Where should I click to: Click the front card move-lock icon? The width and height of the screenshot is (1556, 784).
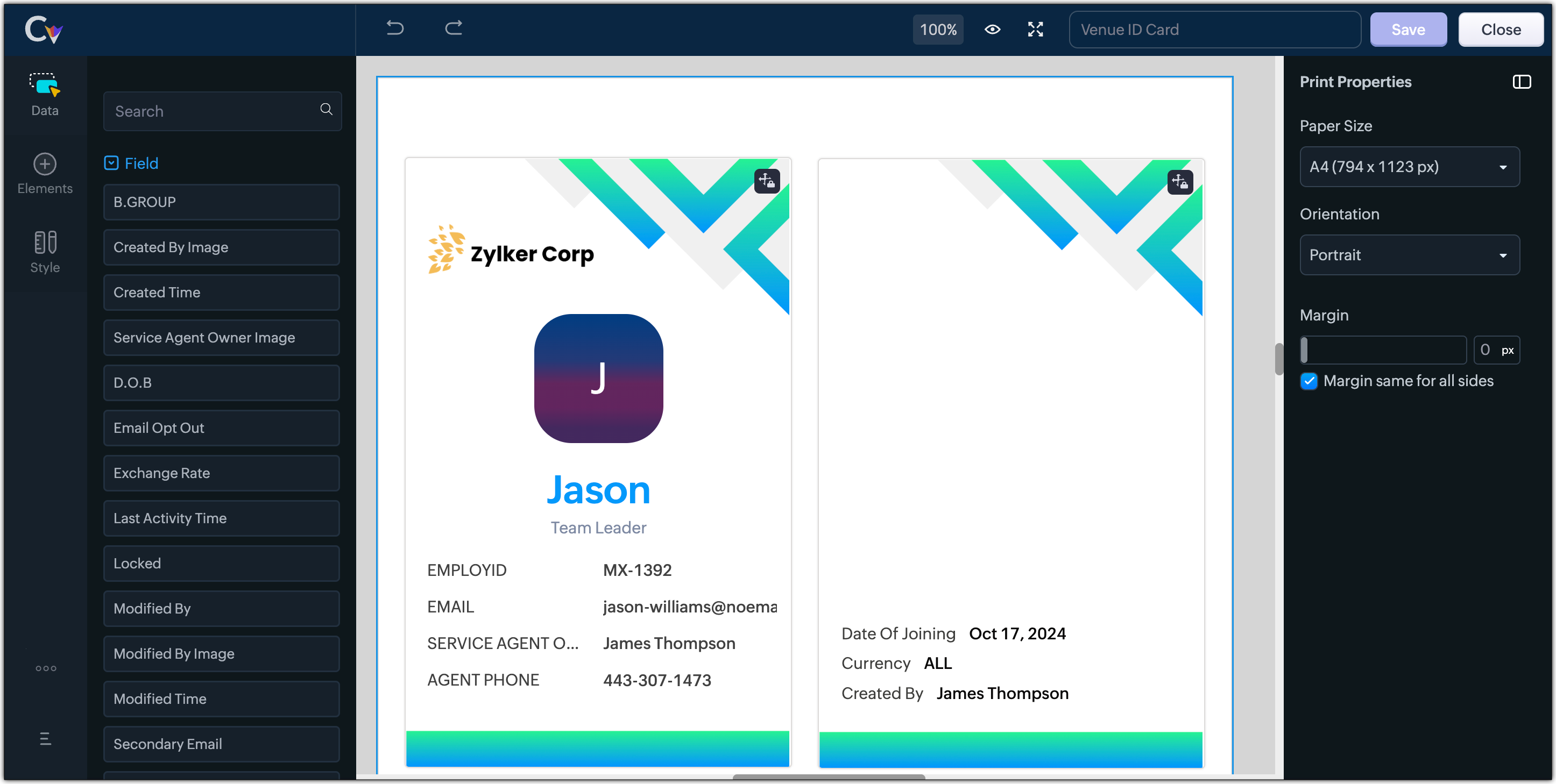(767, 181)
